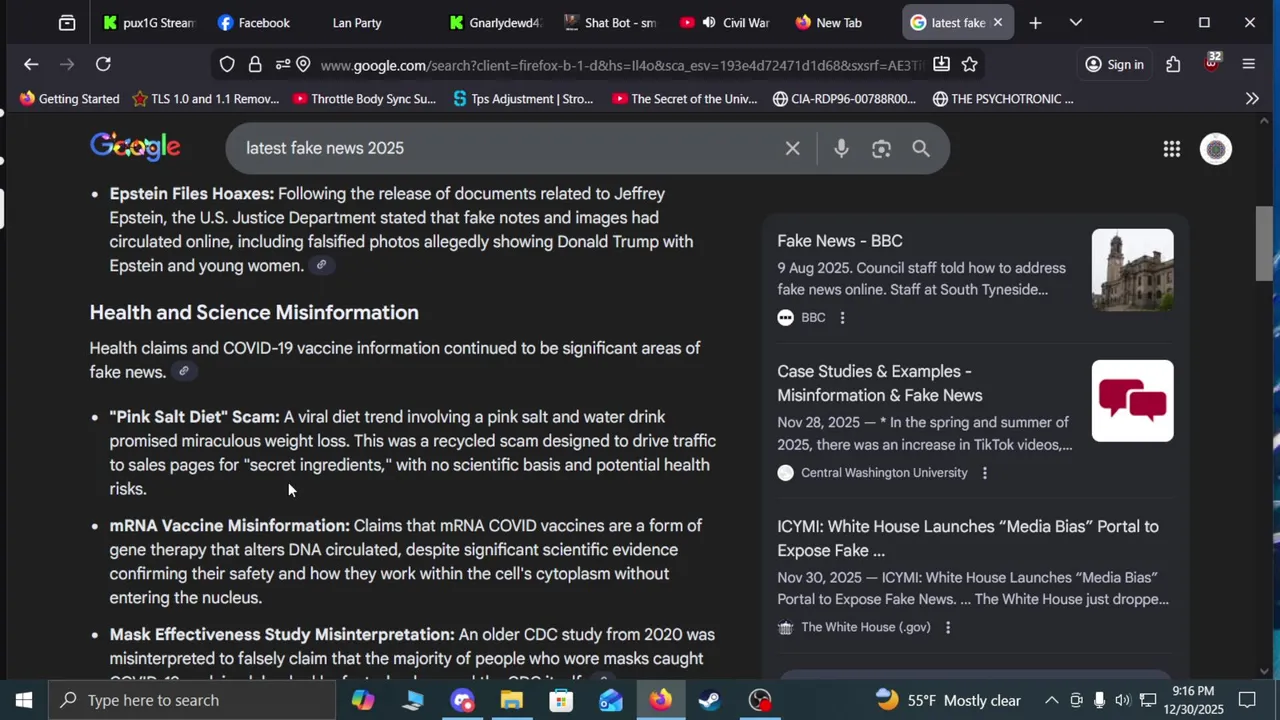The width and height of the screenshot is (1280, 720).
Task: Click the page vertical scrollbar thumb
Action: click(1265, 244)
